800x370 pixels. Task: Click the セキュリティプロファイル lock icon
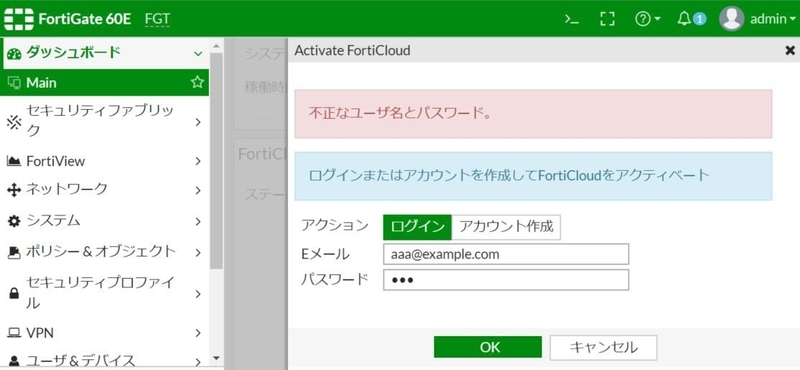click(x=14, y=293)
